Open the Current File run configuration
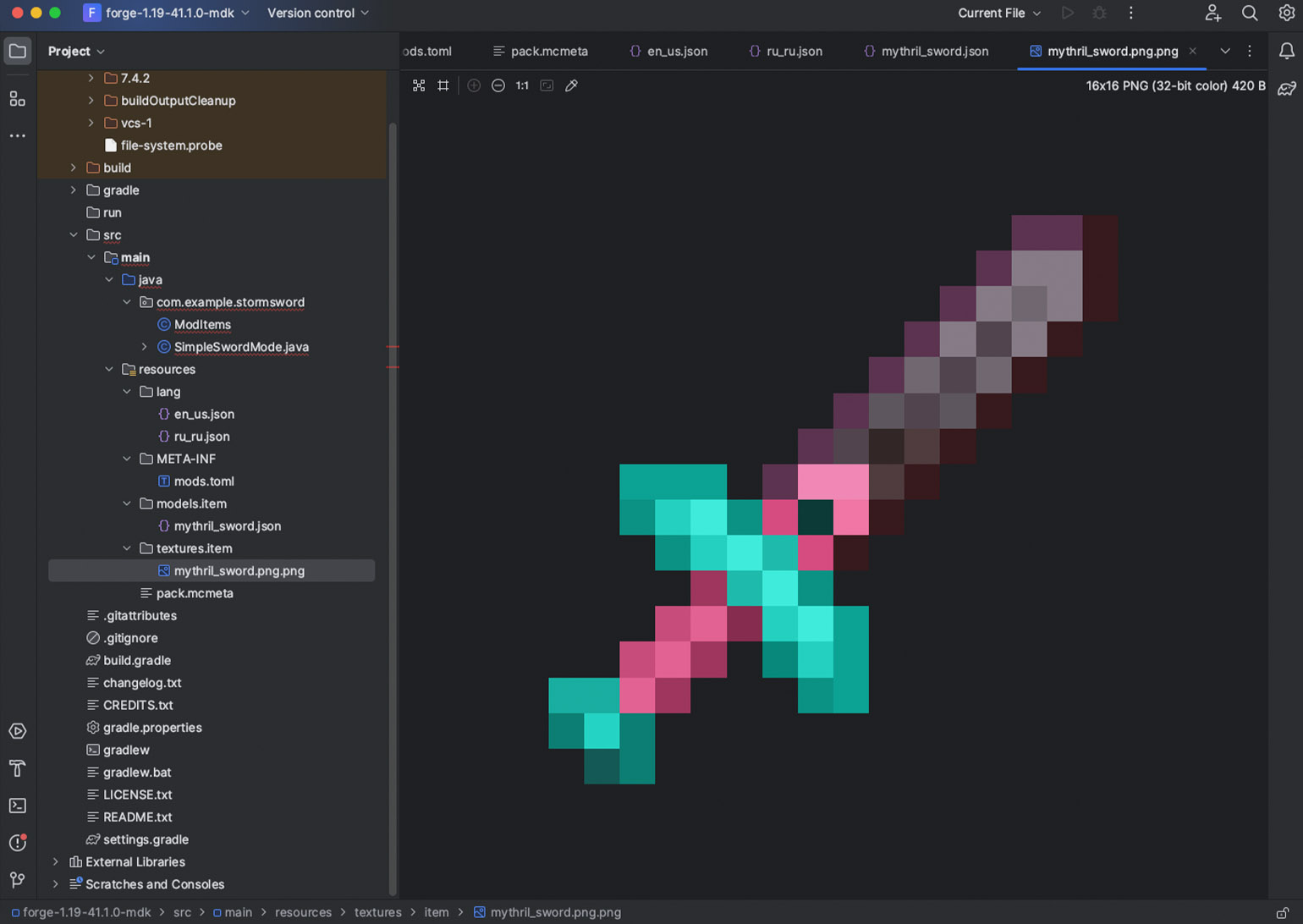The image size is (1303, 924). point(998,13)
